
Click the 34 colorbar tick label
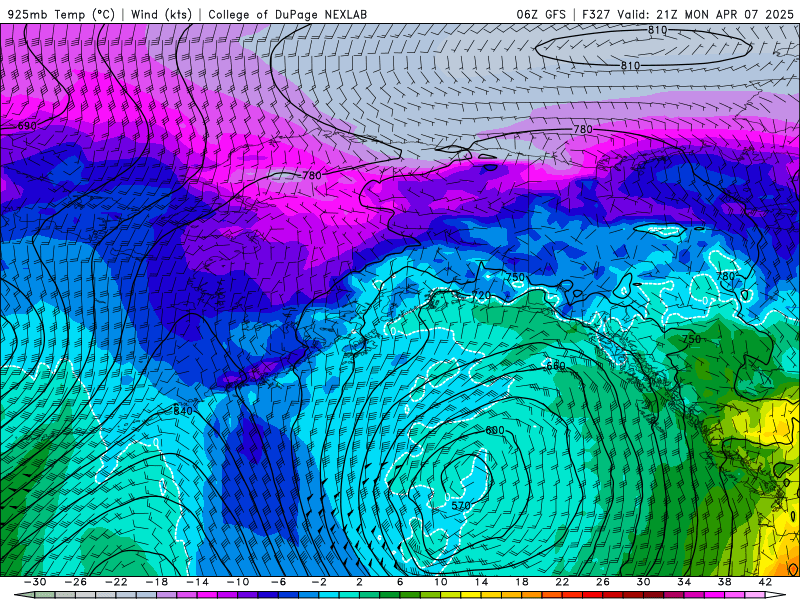pos(684,582)
